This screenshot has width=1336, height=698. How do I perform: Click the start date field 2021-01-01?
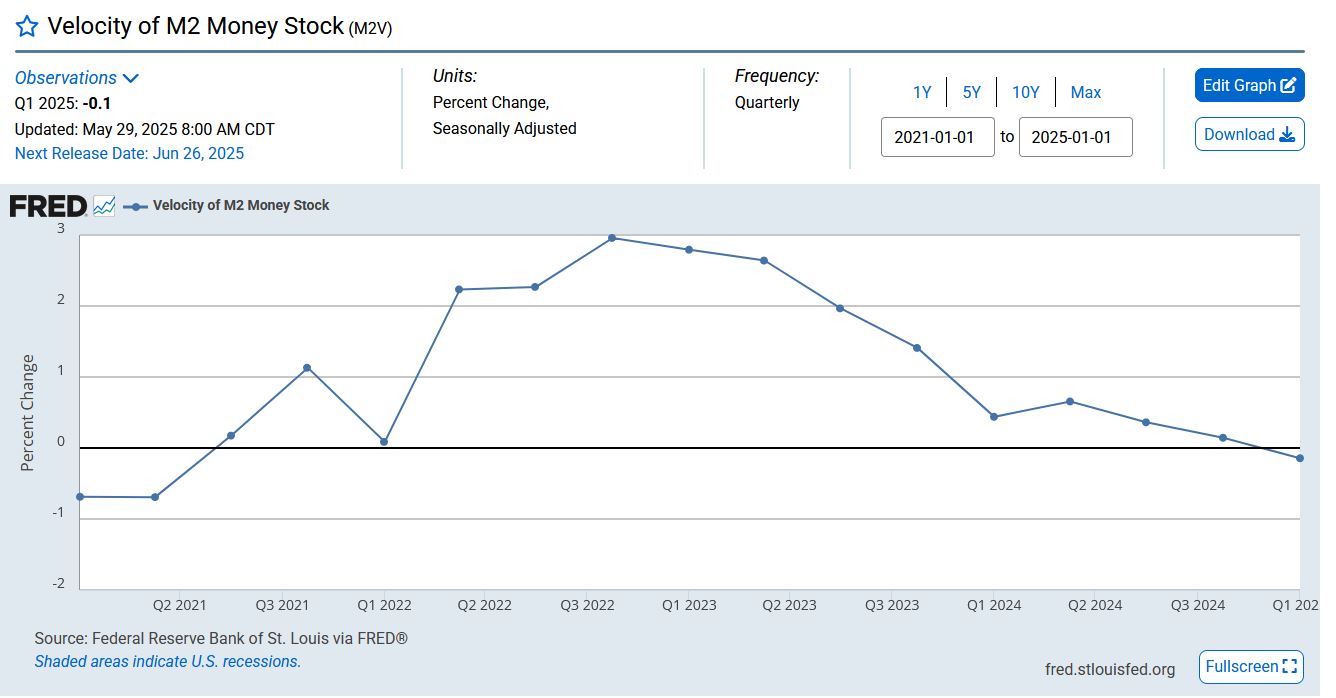[937, 137]
